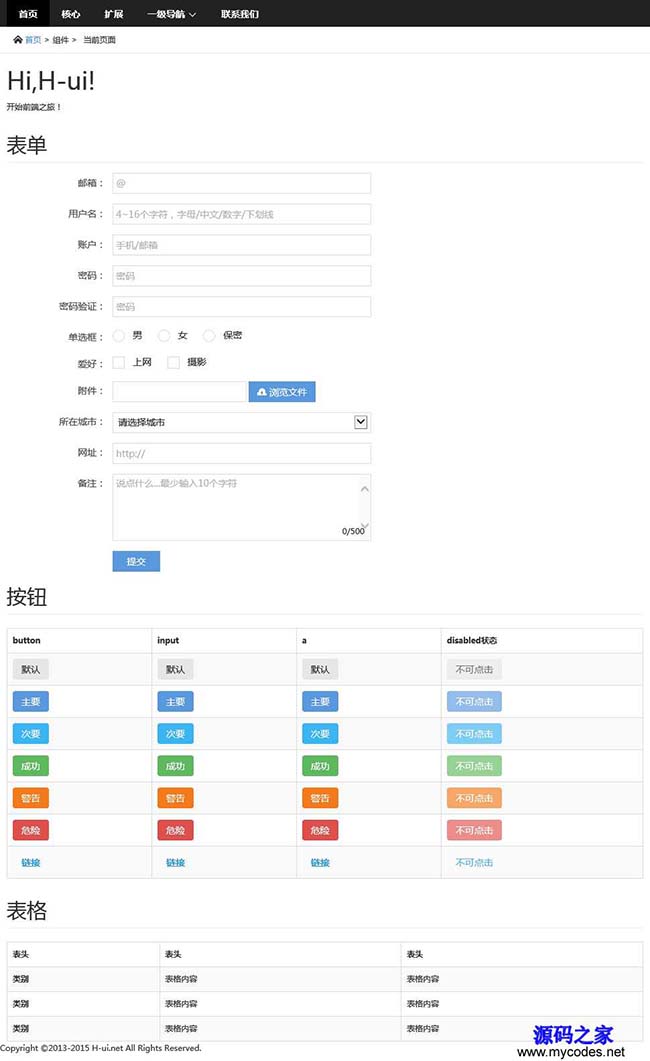
Task: Click the orange disabled 不可点击 button
Action: coord(474,798)
